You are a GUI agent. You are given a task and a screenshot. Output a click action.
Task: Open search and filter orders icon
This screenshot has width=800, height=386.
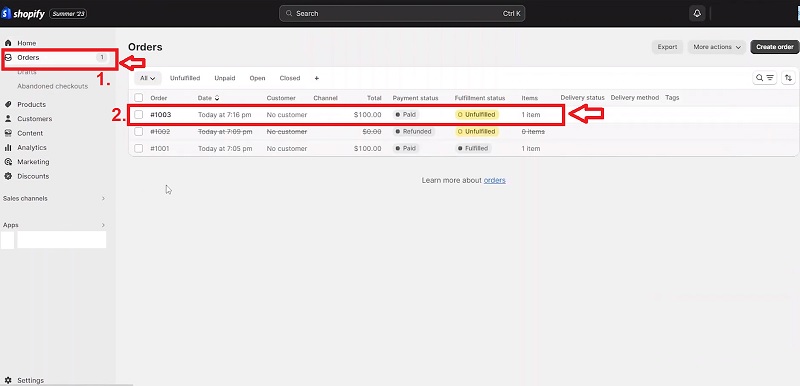(765, 78)
